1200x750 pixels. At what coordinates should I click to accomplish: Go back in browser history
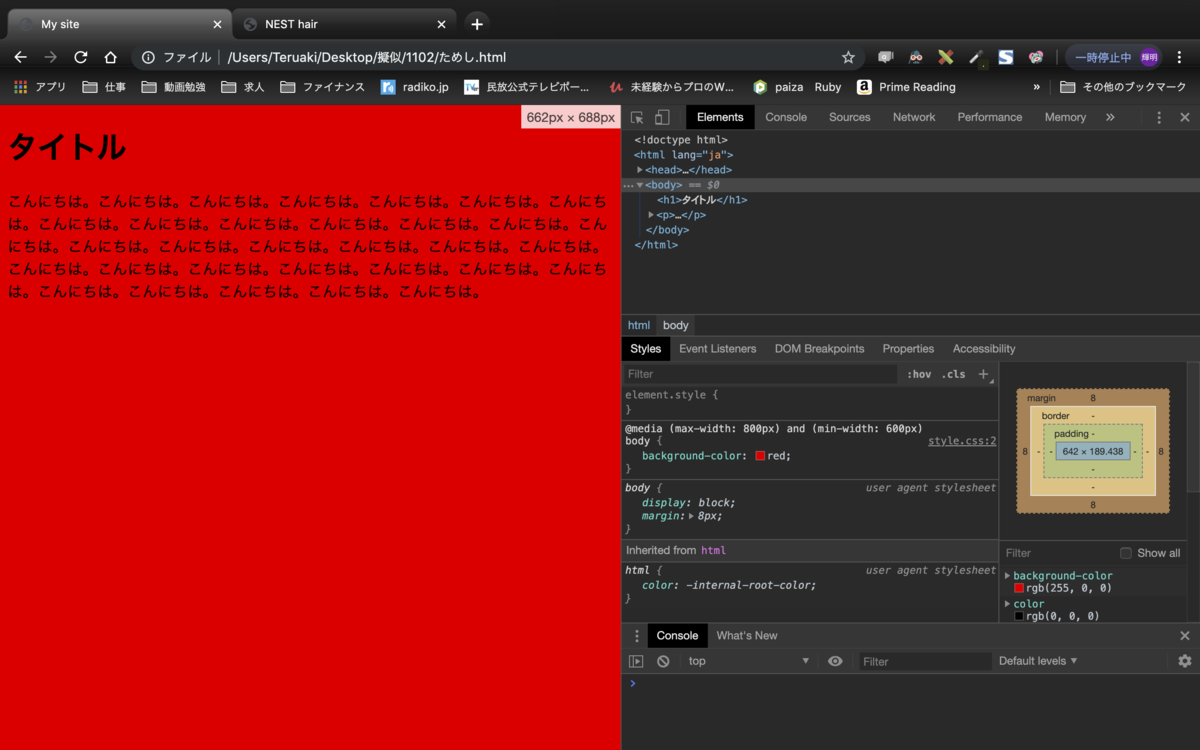(x=20, y=57)
